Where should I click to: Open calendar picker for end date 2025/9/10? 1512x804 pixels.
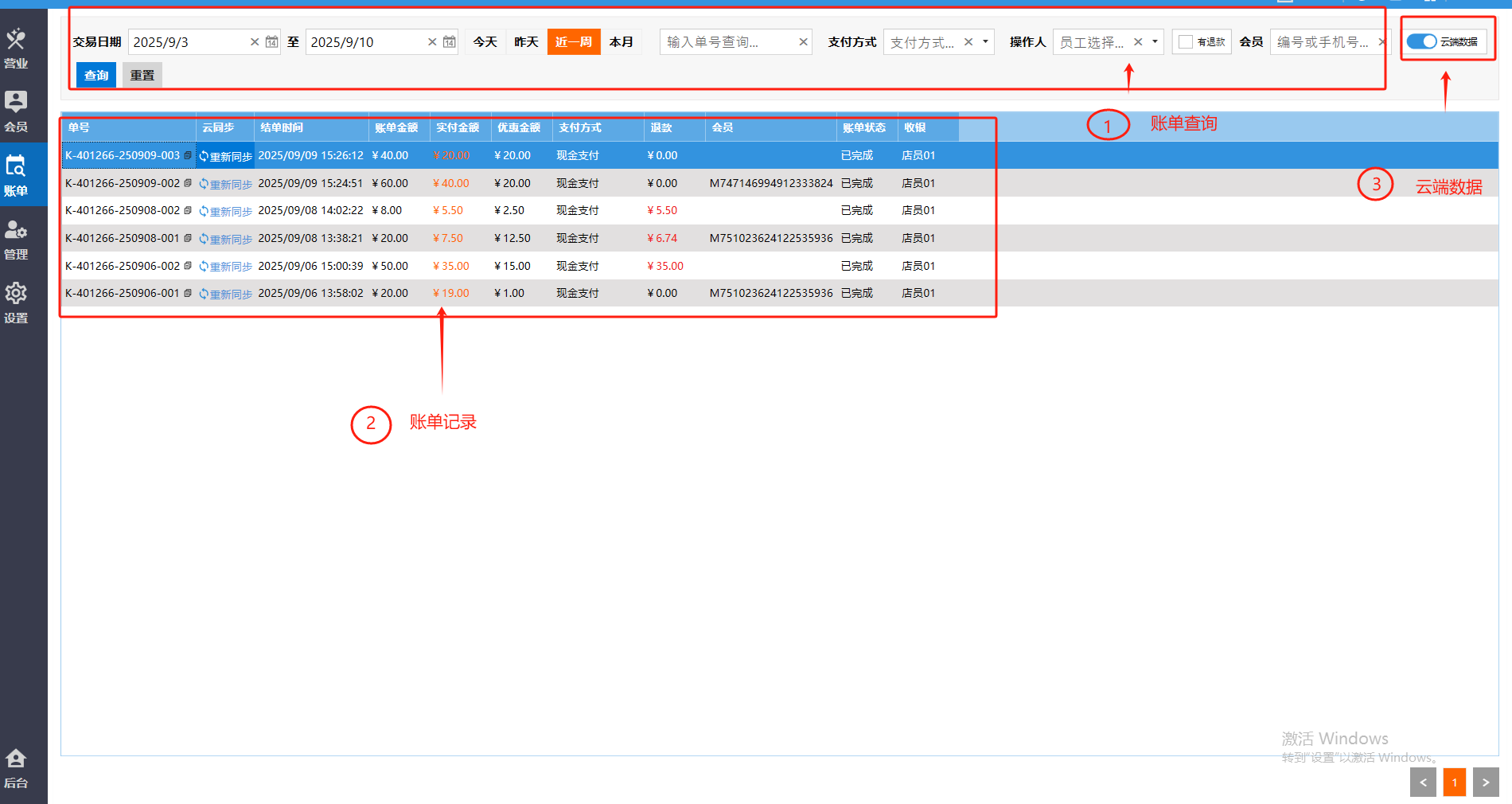pos(450,41)
